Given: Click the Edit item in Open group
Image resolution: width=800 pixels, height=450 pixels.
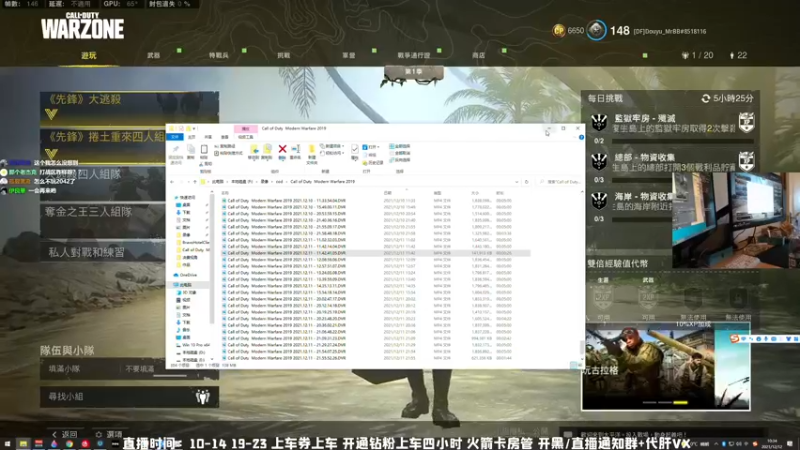Looking at the screenshot, I should click(x=369, y=155).
